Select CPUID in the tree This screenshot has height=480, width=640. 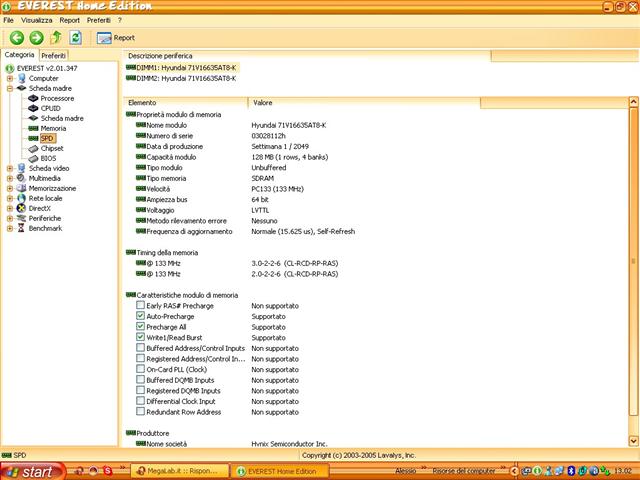pyautogui.click(x=51, y=108)
